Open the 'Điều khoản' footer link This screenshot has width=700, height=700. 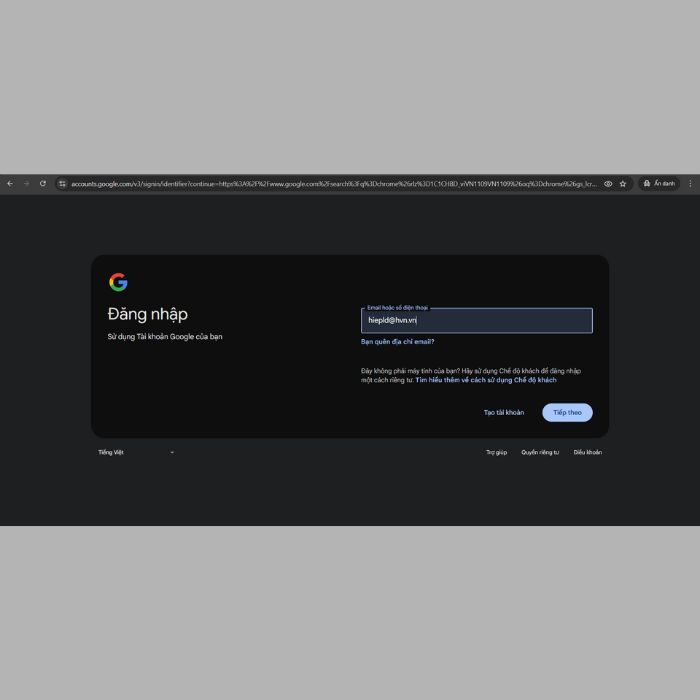[x=588, y=452]
